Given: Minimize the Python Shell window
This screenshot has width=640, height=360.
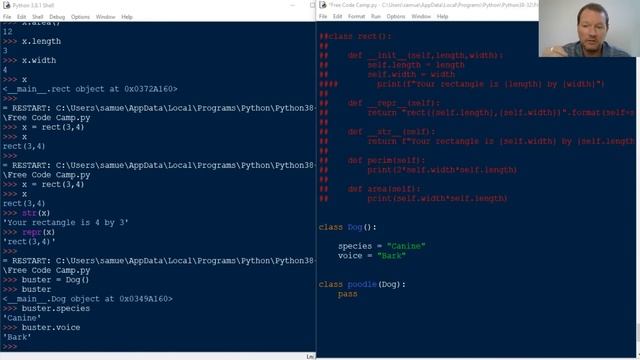Looking at the screenshot, I should coord(293,5).
